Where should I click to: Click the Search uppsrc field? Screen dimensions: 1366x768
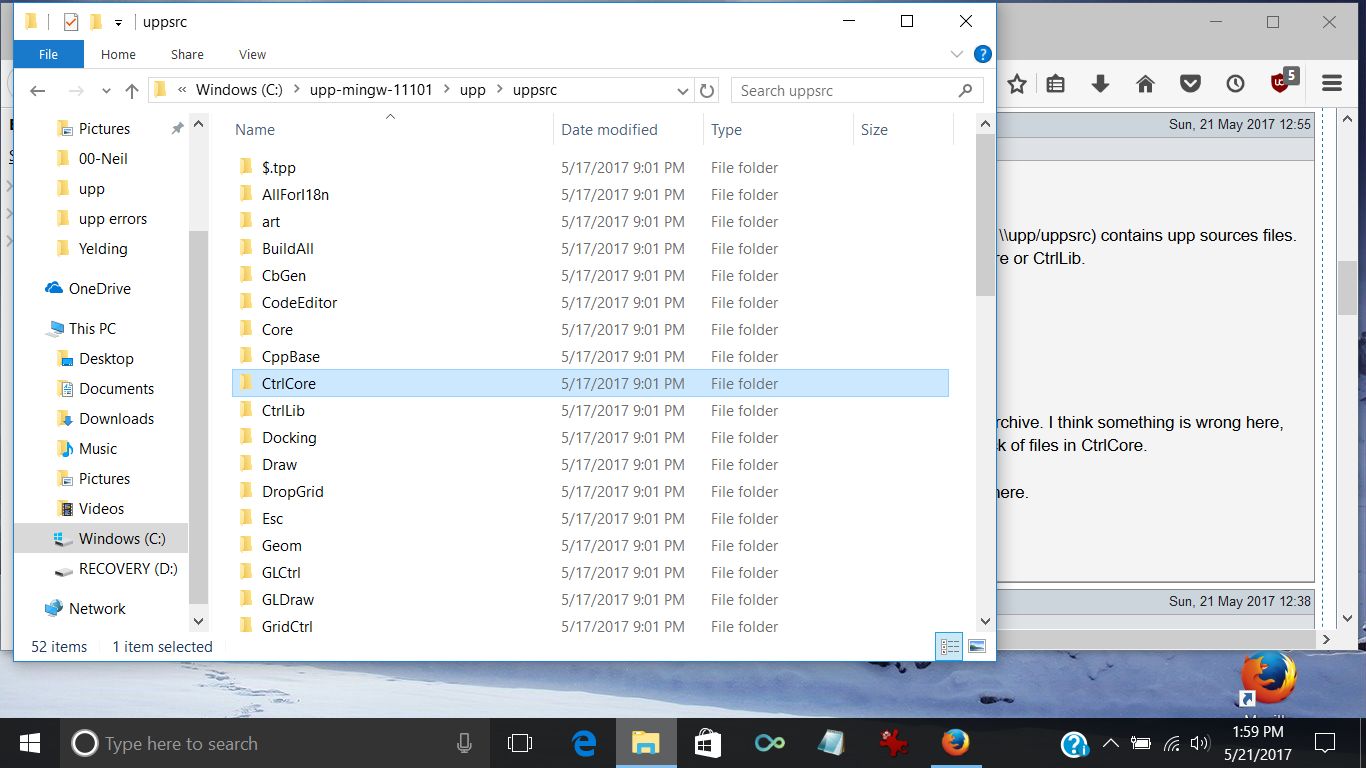pos(845,91)
